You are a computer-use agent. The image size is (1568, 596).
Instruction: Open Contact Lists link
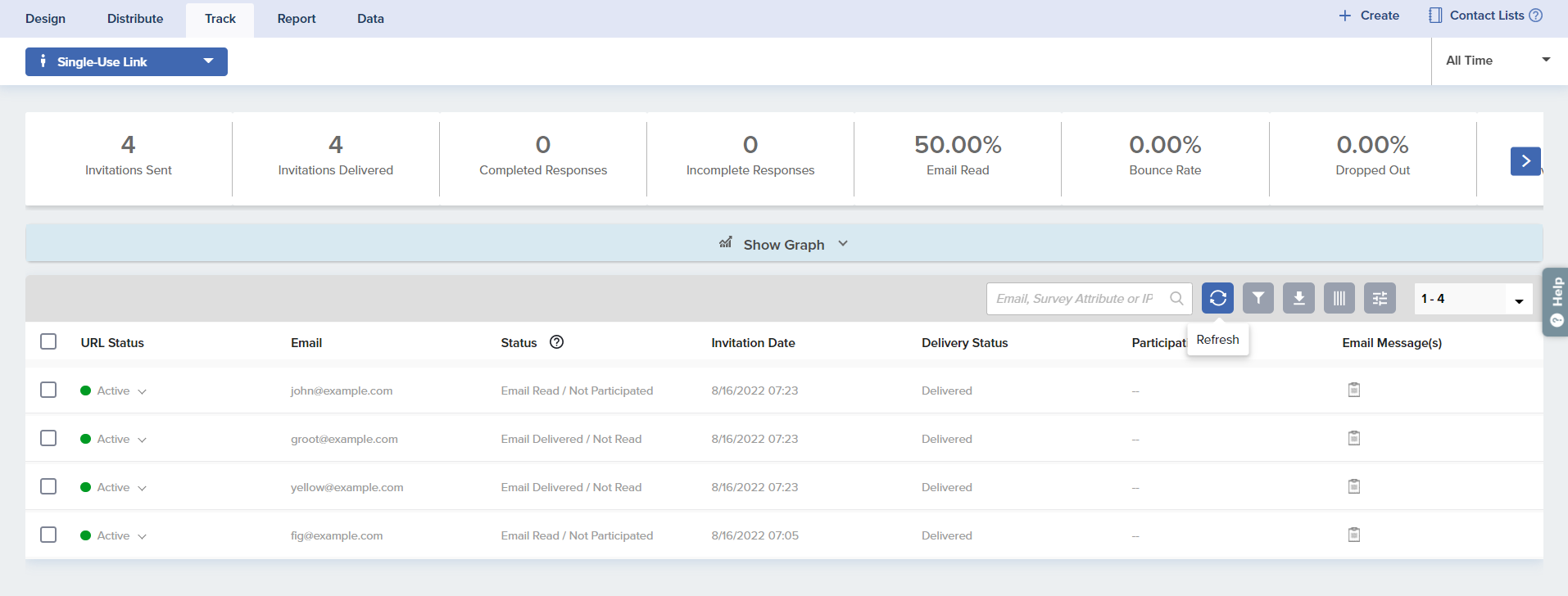click(x=1485, y=16)
